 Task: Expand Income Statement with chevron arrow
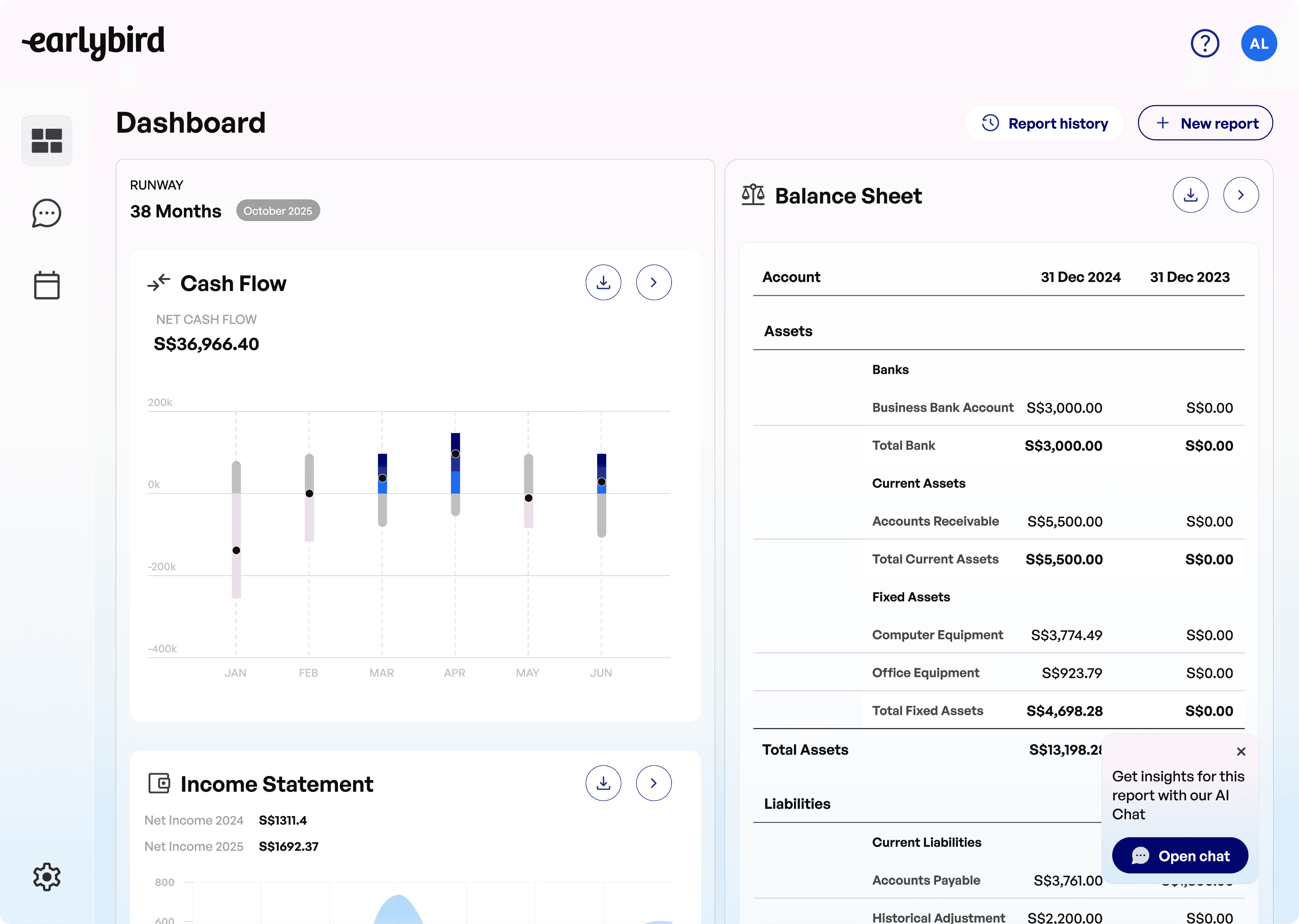(654, 783)
